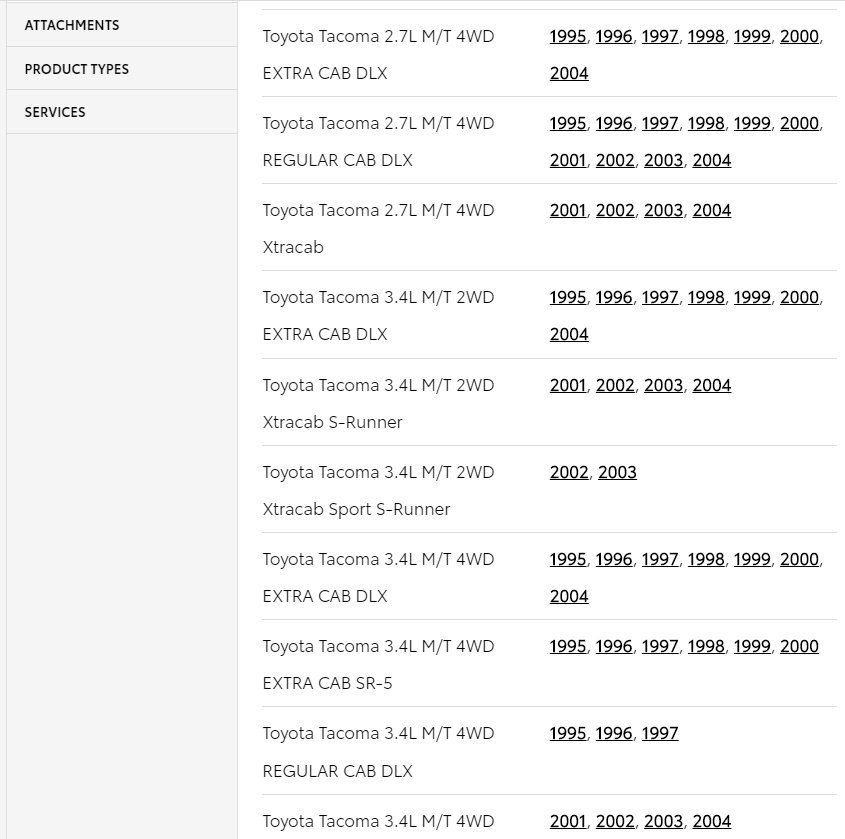845x839 pixels.
Task: Click 1997 for 3.4L 4WD REGULAR CAB DLX
Action: click(x=660, y=733)
